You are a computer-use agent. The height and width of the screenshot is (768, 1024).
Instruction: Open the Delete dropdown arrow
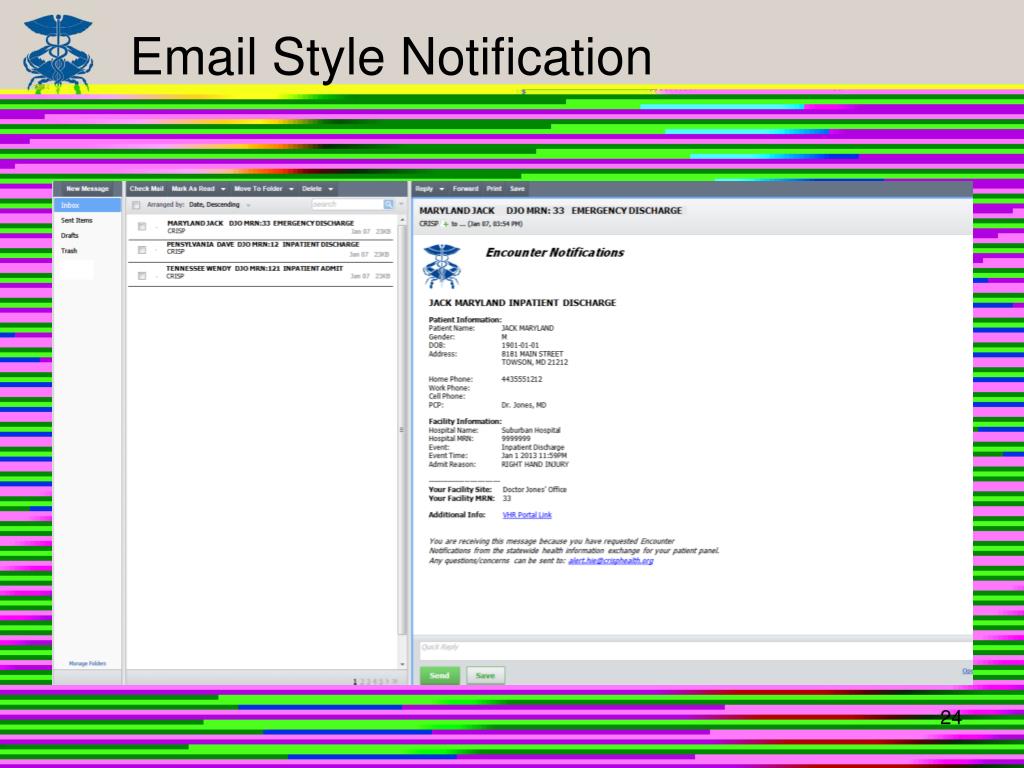click(x=330, y=189)
